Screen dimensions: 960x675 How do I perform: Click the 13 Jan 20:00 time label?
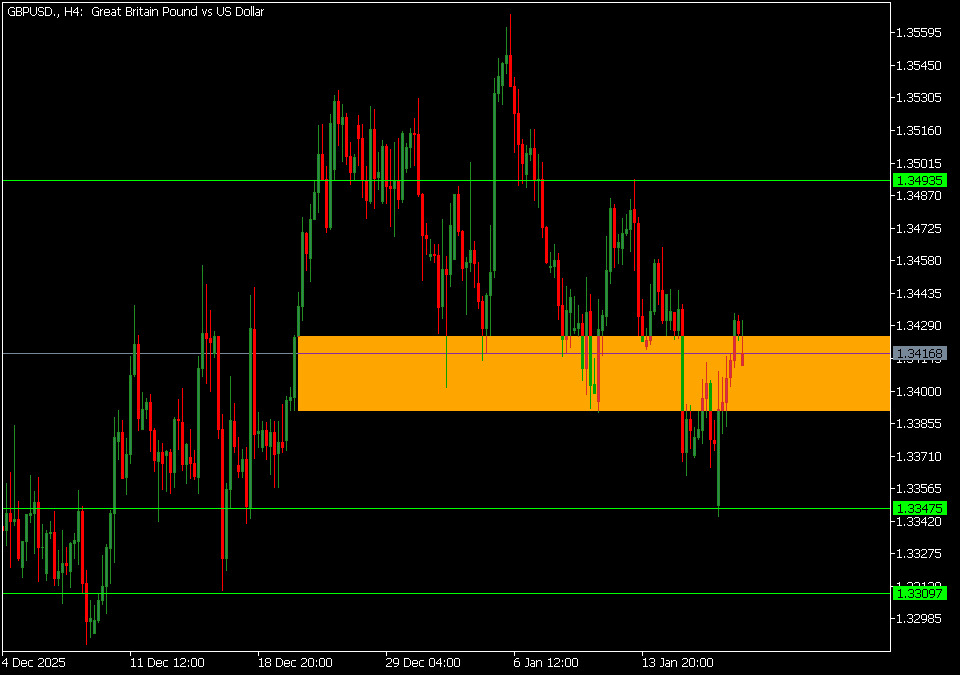677,662
